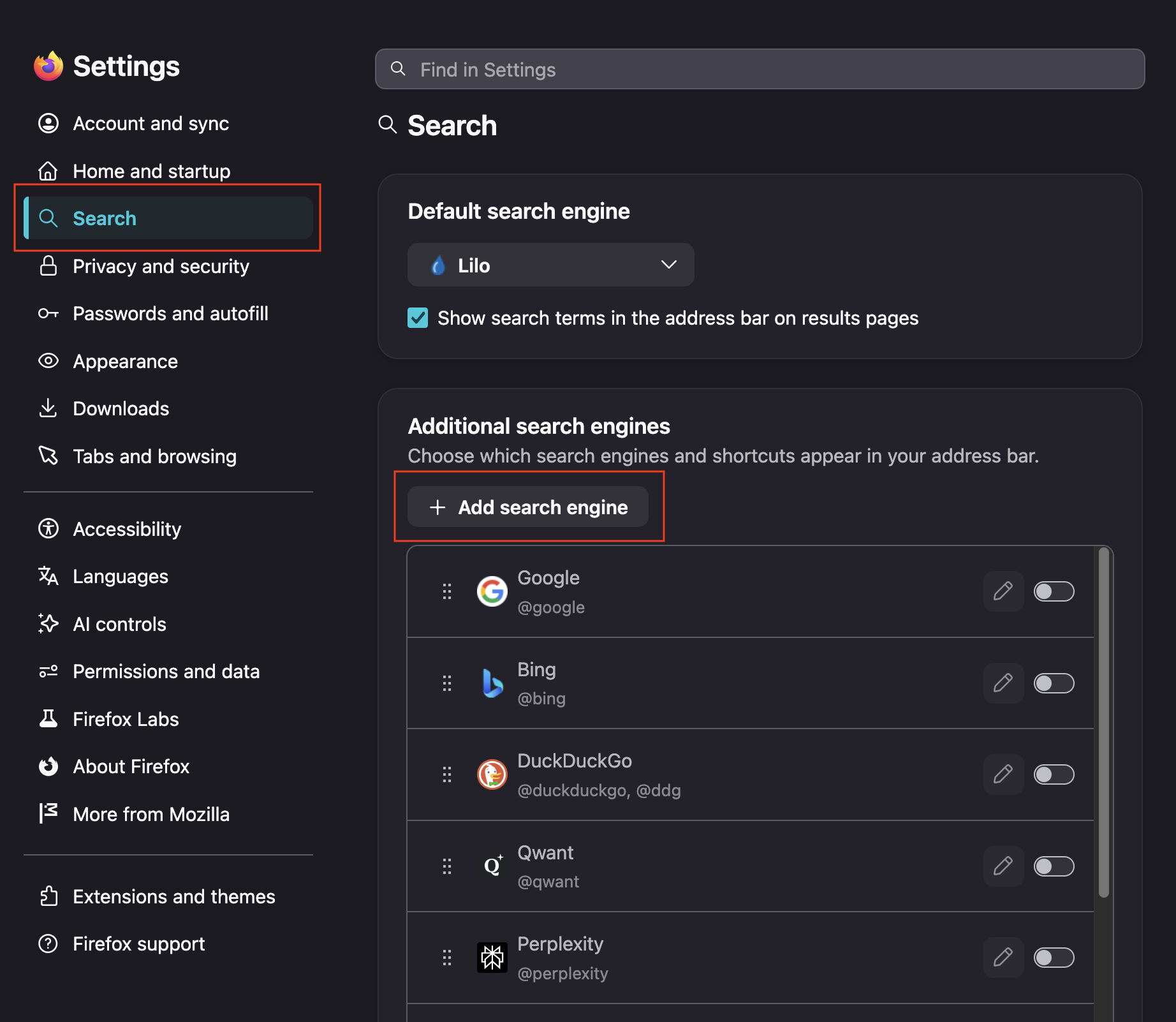Click the Add search engine button
The width and height of the screenshot is (1176, 1022).
point(528,507)
